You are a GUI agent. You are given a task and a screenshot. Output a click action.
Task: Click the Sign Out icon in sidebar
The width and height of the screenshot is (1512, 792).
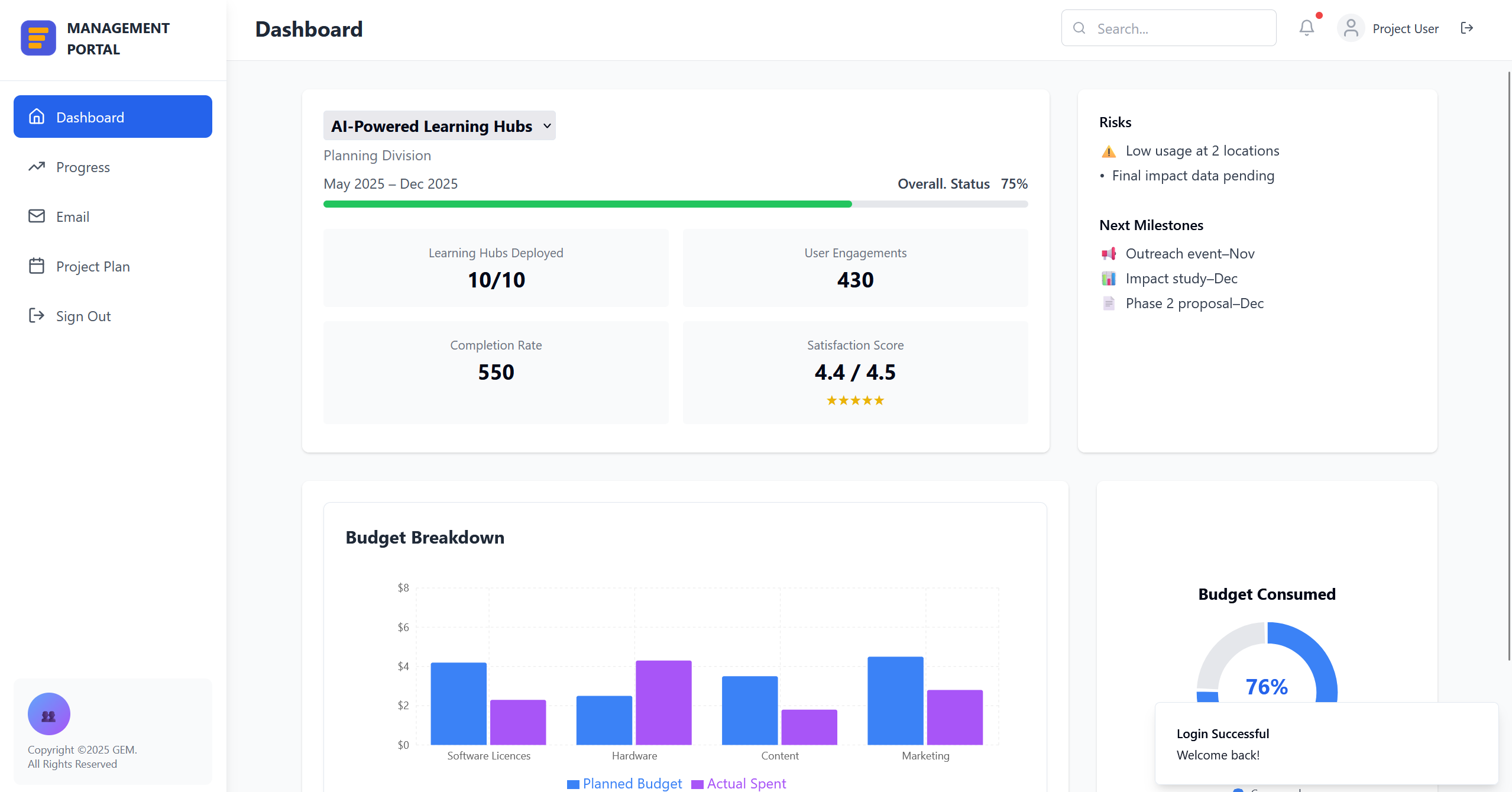35,315
